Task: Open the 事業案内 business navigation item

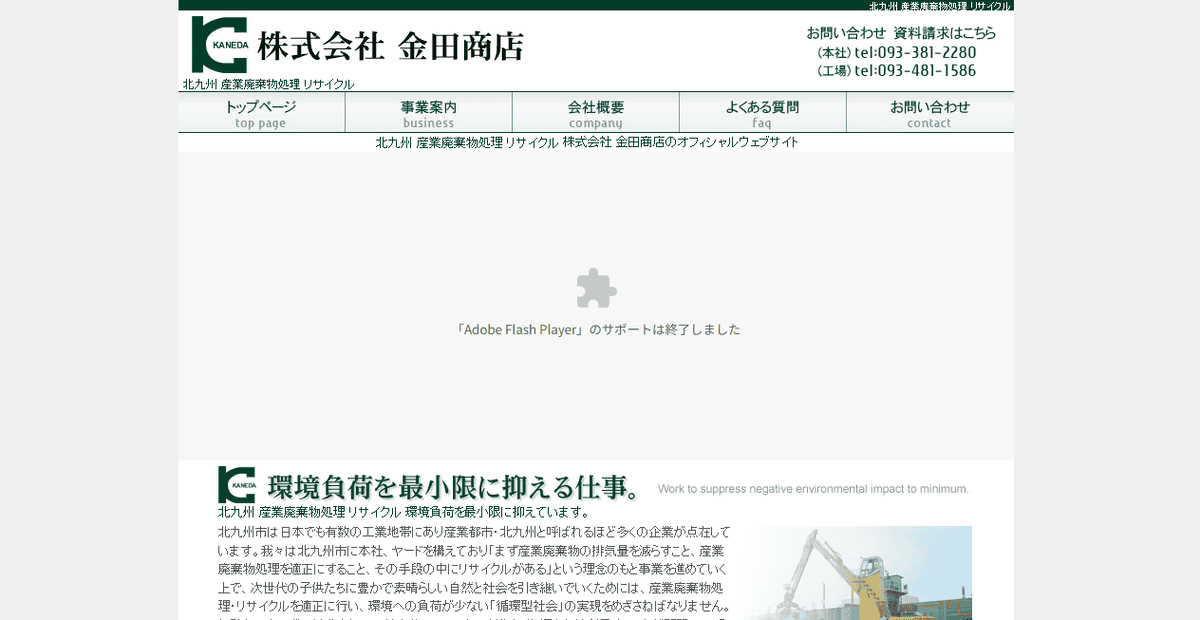Action: tap(428, 112)
